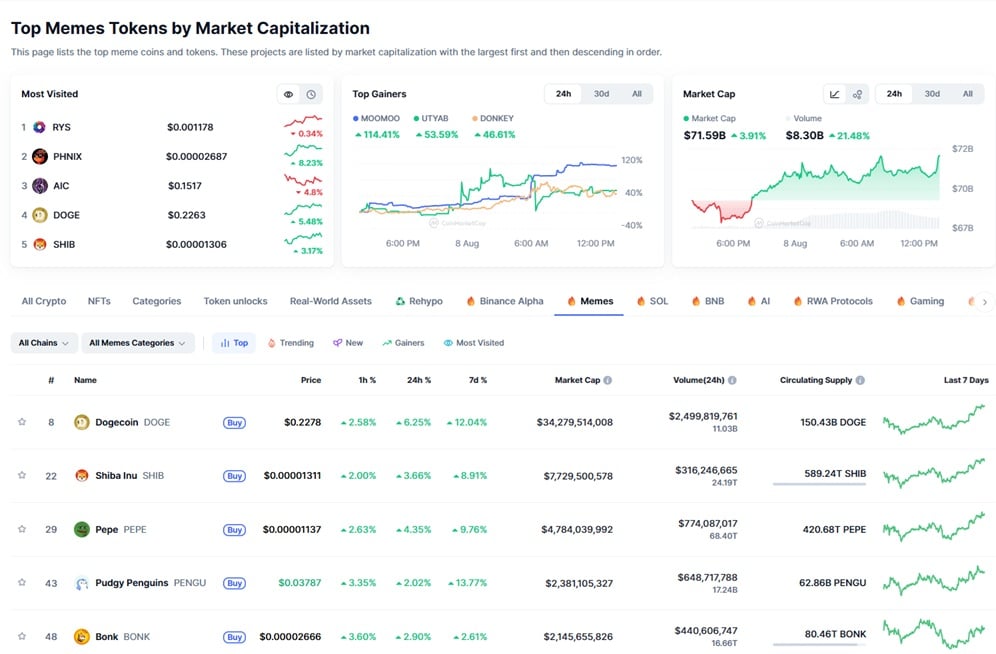The width and height of the screenshot is (996, 654).
Task: Click Buy button for Shiba Inu
Action: (234, 476)
